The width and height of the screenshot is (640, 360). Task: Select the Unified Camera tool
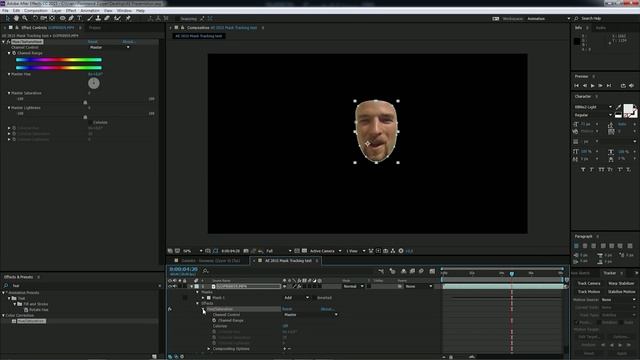(44, 18)
